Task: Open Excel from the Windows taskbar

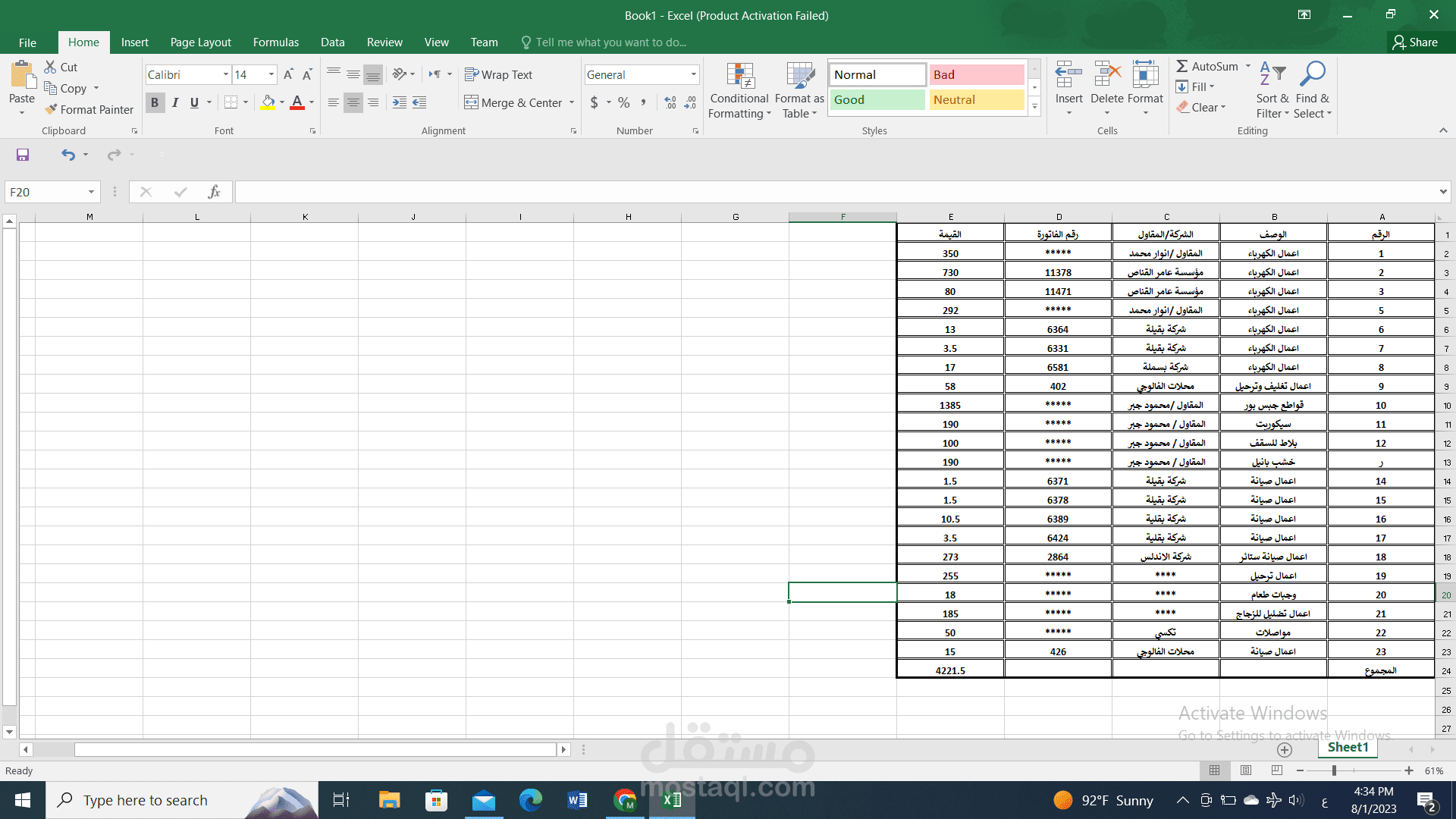Action: pos(671,800)
